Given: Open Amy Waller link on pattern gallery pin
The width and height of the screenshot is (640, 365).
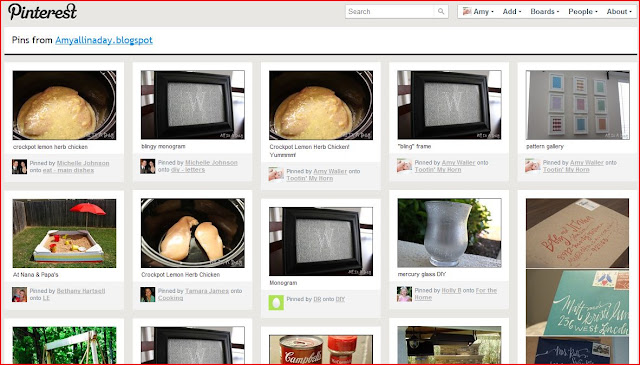Looking at the screenshot, I should (x=587, y=162).
